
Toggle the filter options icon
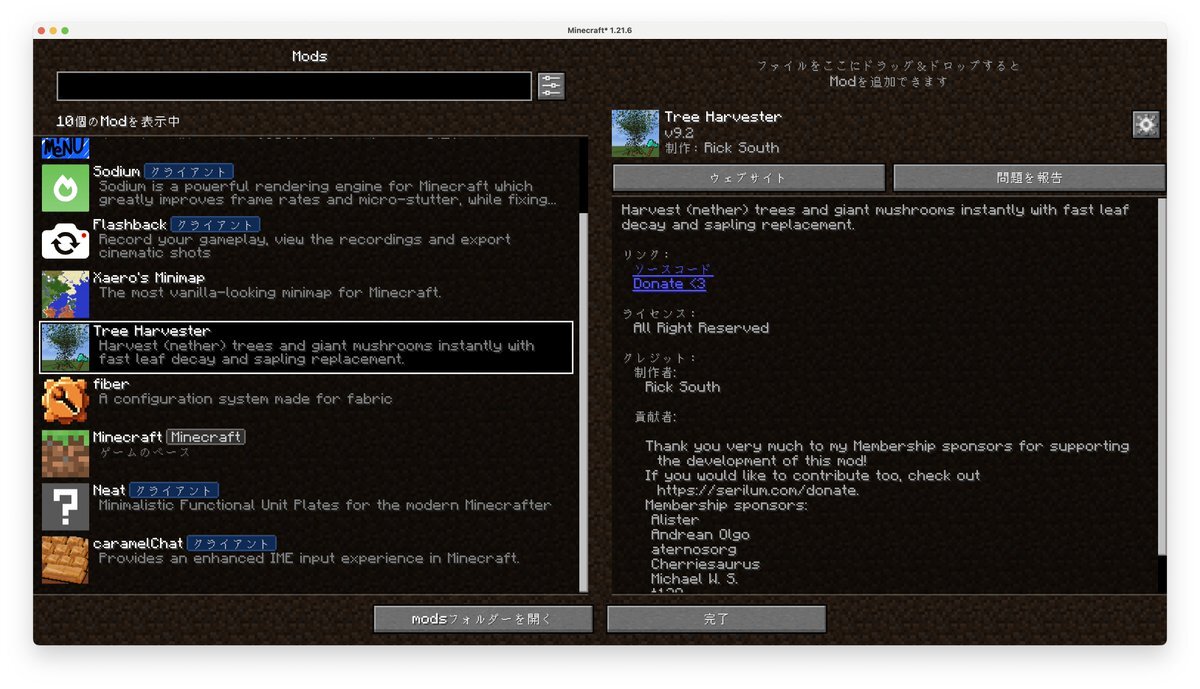pyautogui.click(x=551, y=86)
